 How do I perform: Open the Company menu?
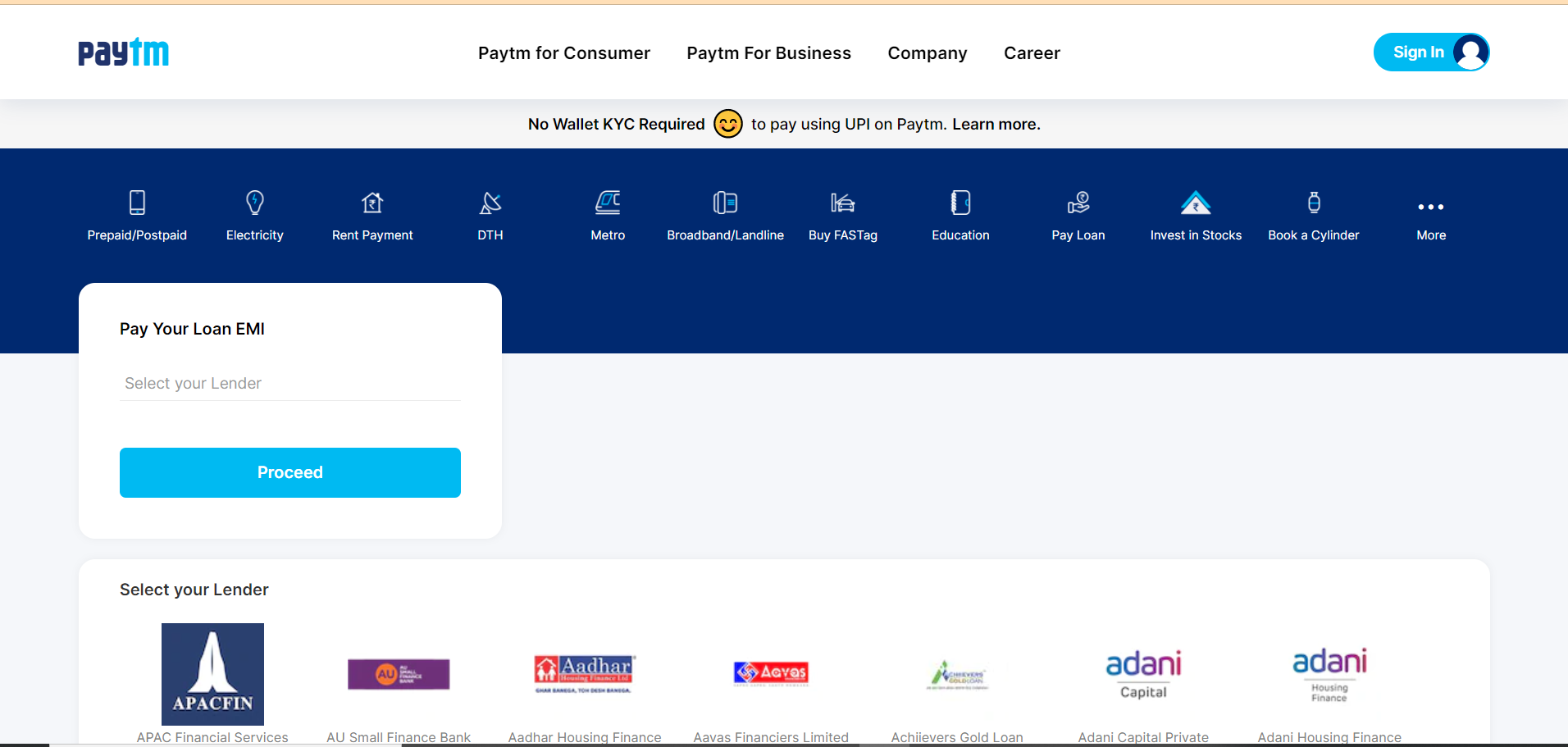(x=928, y=53)
